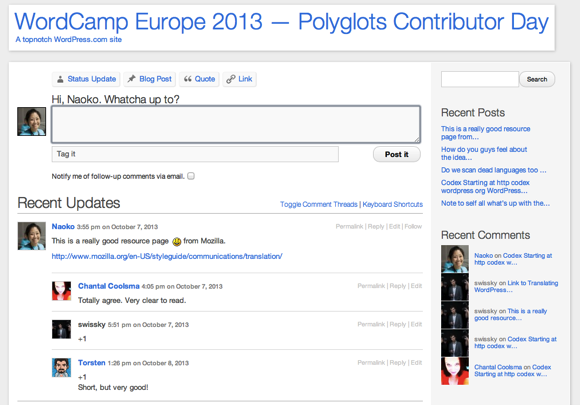Click the smiley emoticon in Naoko's post
580x405 pixels.
pos(176,242)
